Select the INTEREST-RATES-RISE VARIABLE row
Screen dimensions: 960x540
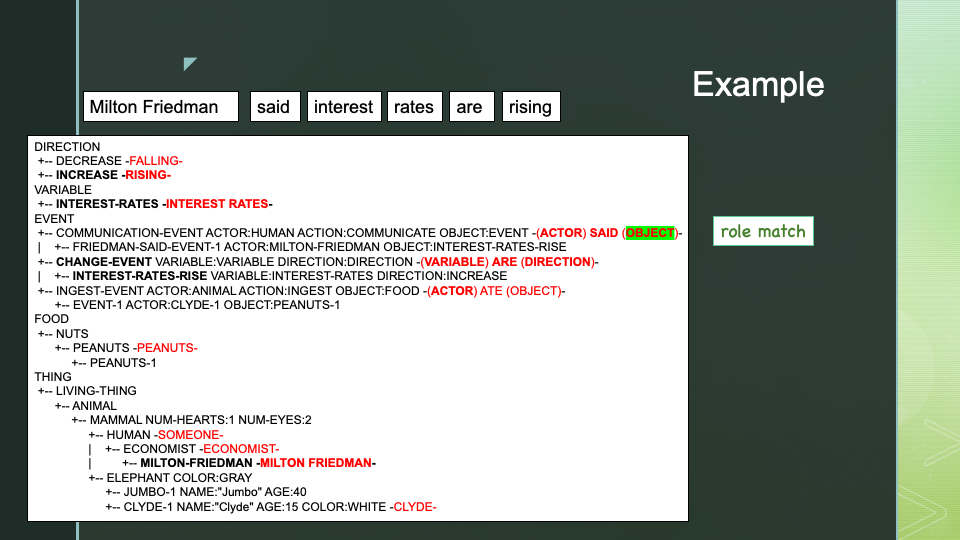coord(272,276)
